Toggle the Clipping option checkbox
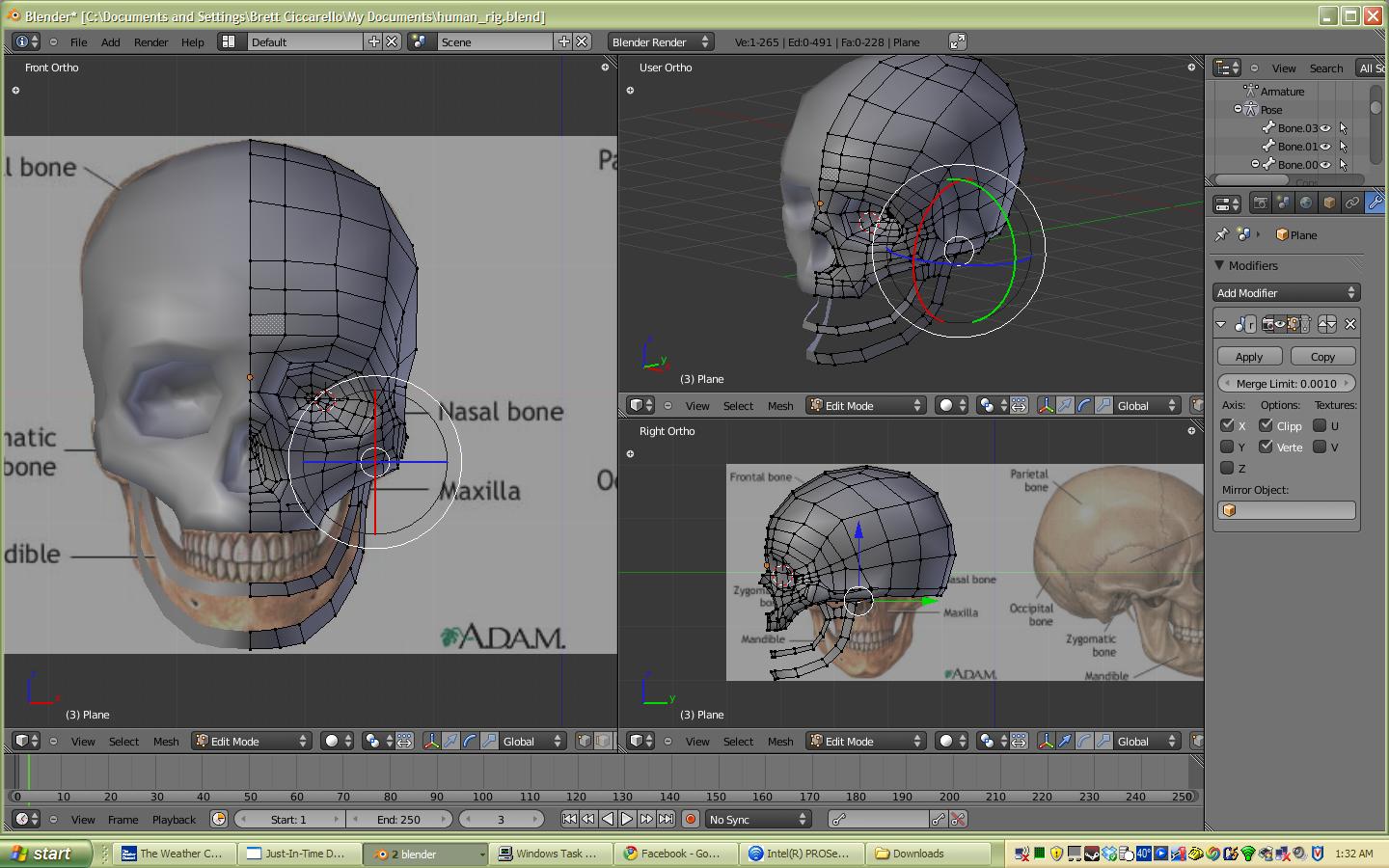Viewport: 1389px width, 868px height. [1266, 425]
